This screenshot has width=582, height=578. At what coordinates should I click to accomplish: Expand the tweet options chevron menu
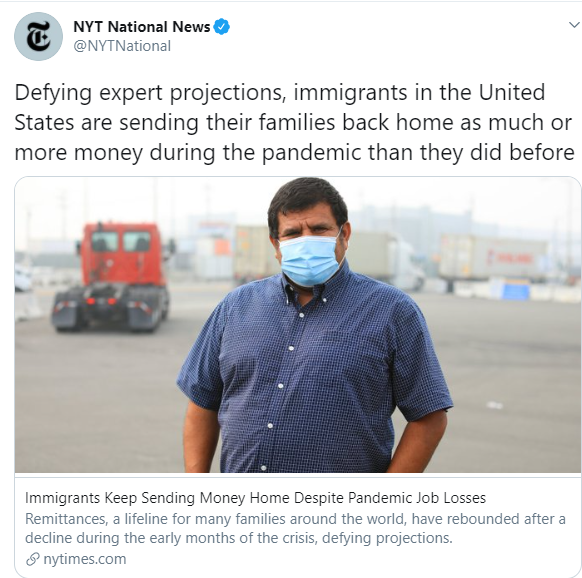[x=574, y=25]
